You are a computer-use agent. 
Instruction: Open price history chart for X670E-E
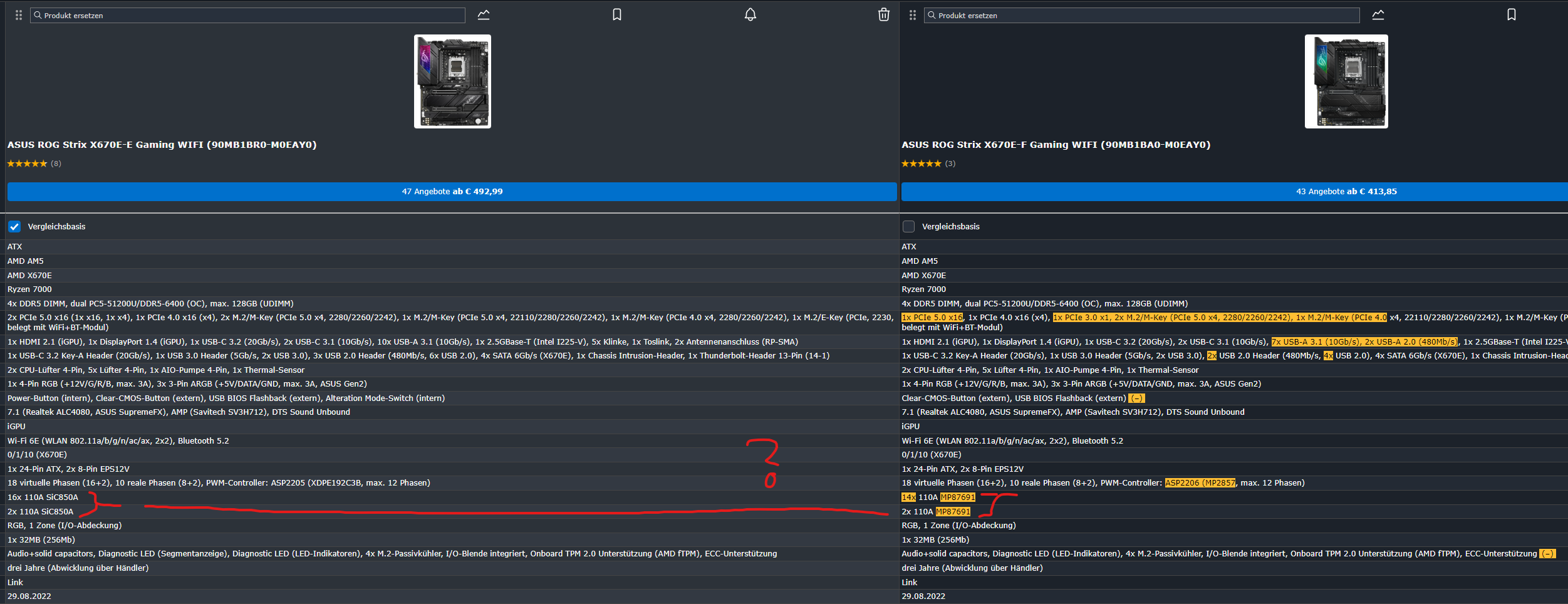click(x=484, y=14)
